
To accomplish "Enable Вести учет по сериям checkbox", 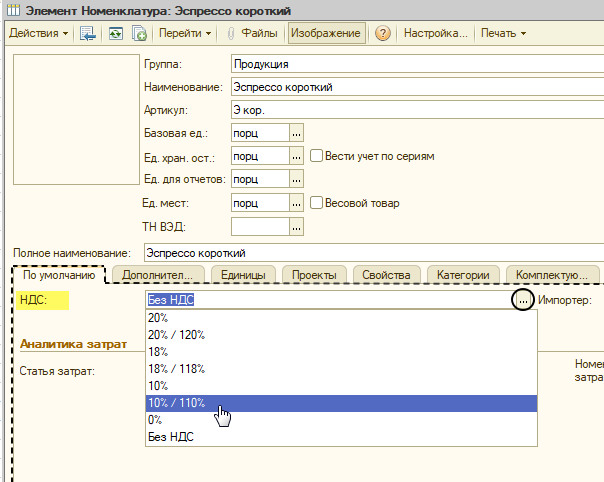I will [316, 156].
